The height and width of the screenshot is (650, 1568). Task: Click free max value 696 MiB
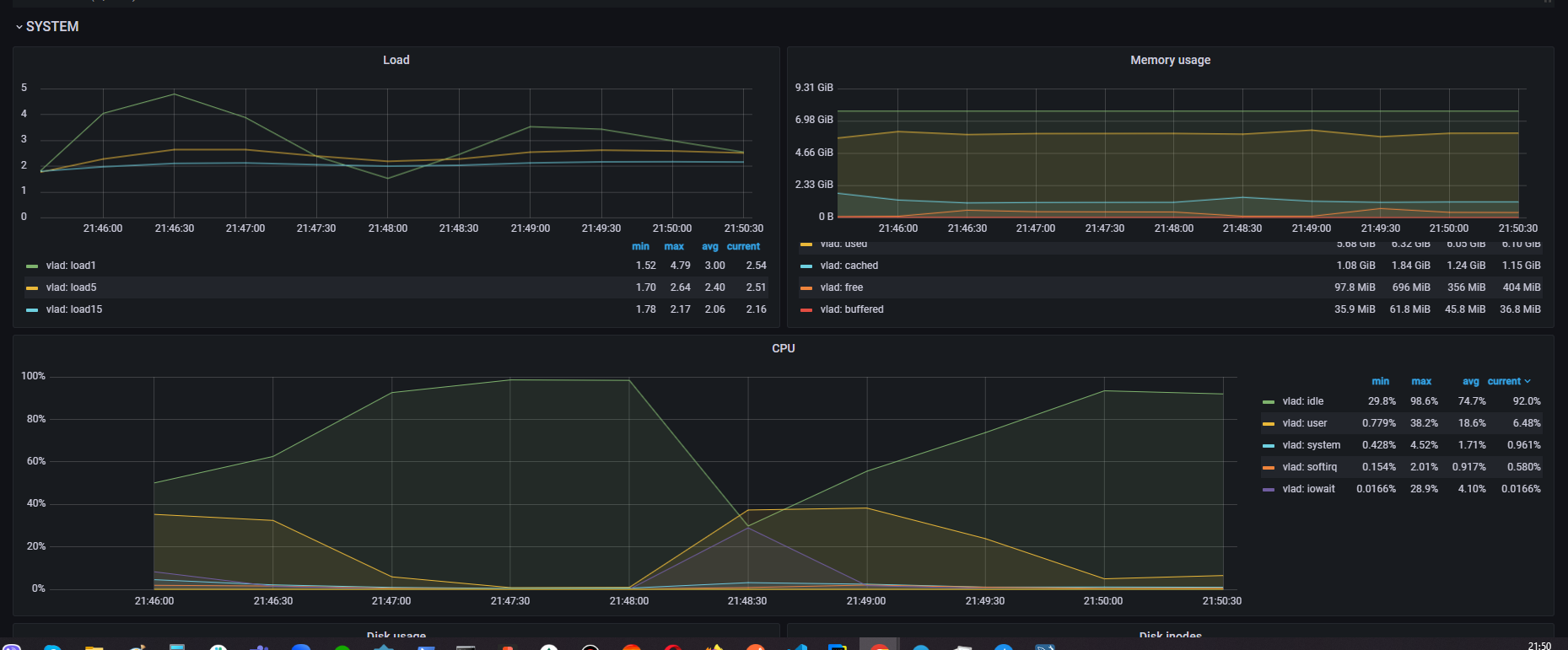[1411, 287]
